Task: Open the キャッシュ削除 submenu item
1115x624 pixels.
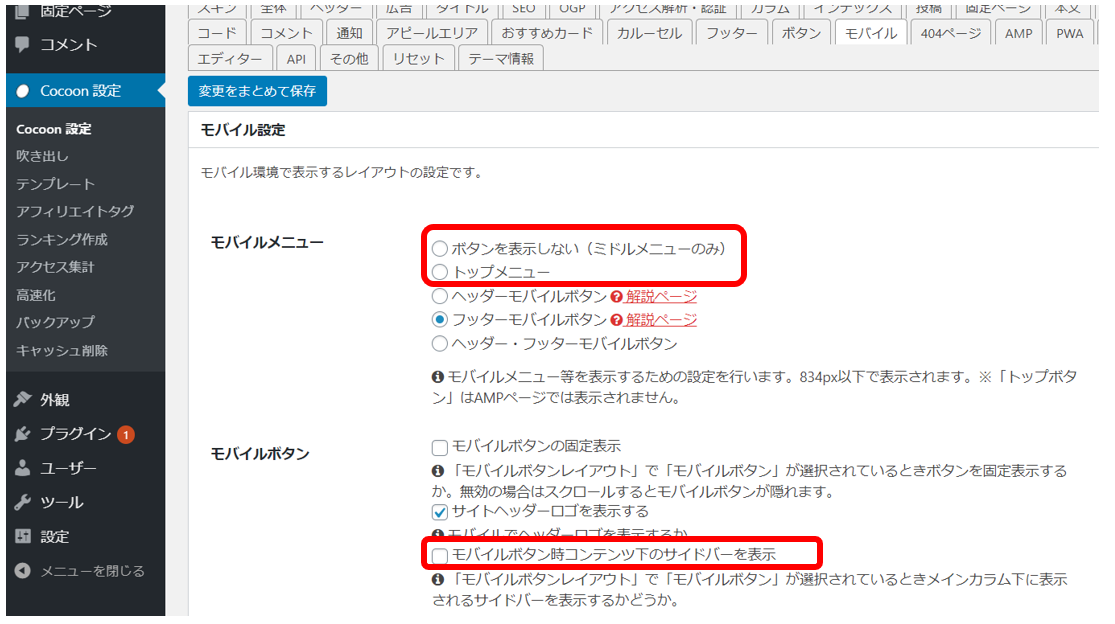Action: [x=62, y=350]
